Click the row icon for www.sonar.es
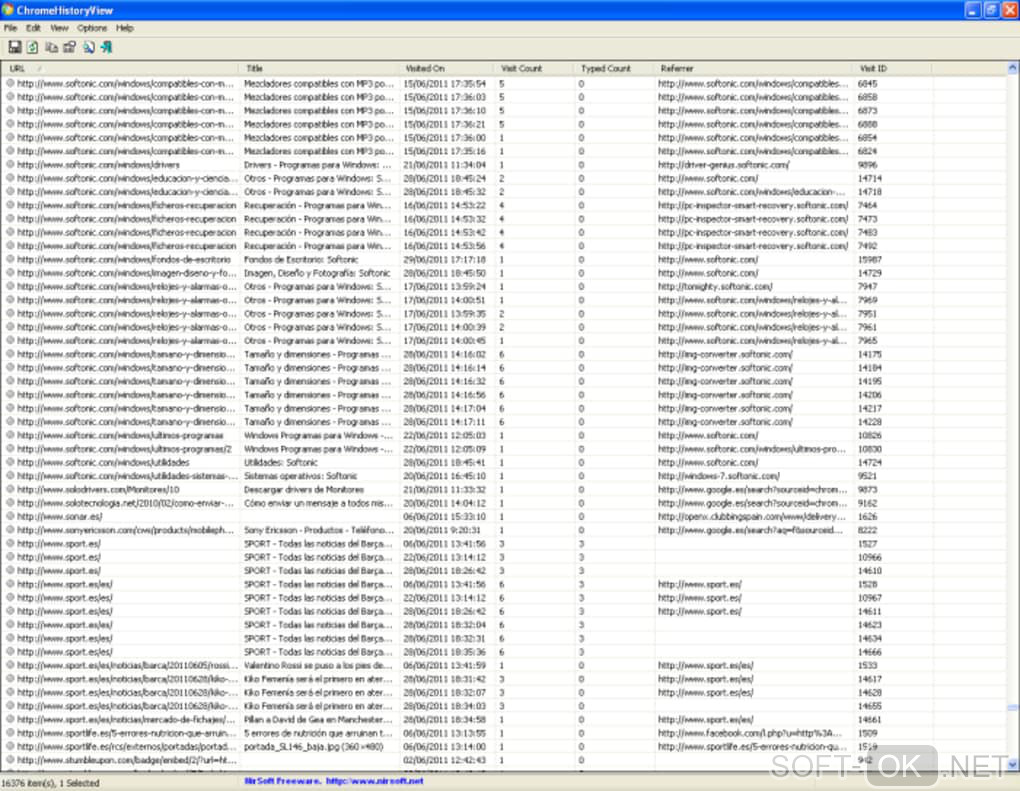 [x=10, y=516]
